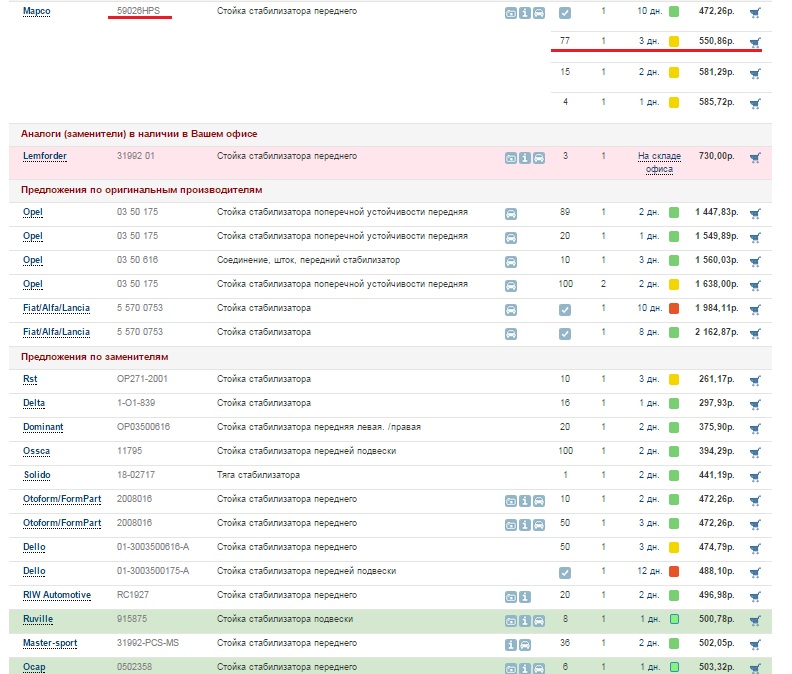Viewport: 792px width, 674px height.
Task: Add the 550,86р. Mapco offer to cart
Action: [755, 43]
